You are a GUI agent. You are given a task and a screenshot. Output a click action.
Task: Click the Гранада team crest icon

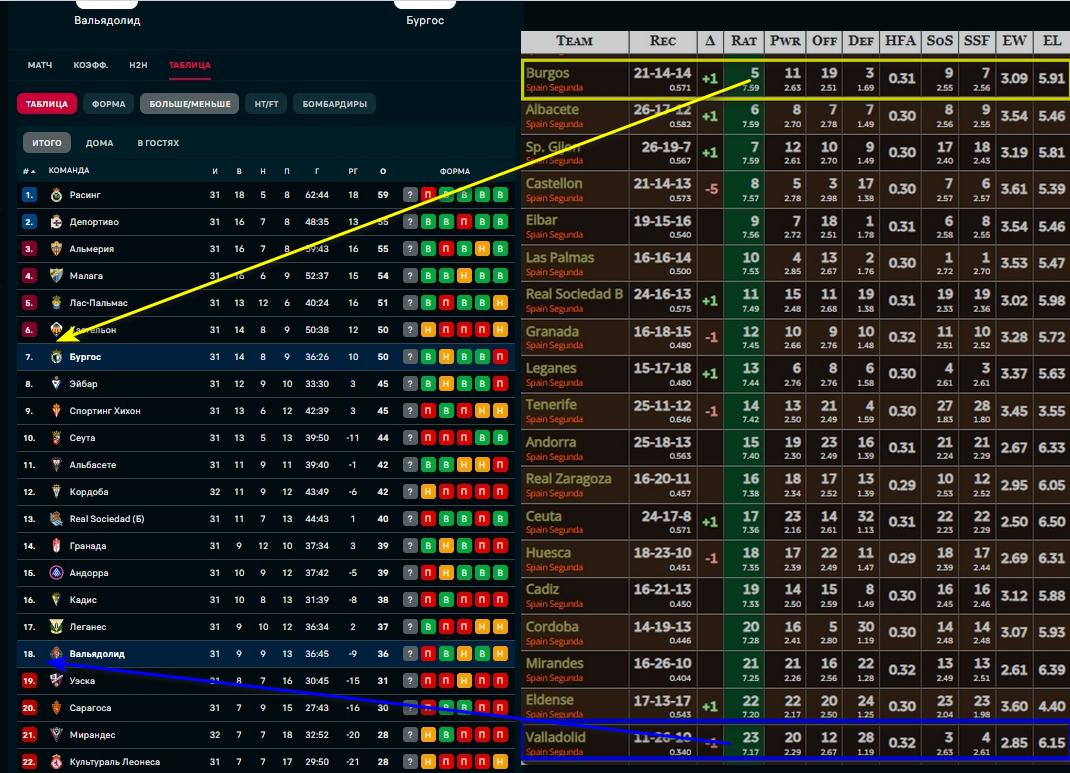57,546
